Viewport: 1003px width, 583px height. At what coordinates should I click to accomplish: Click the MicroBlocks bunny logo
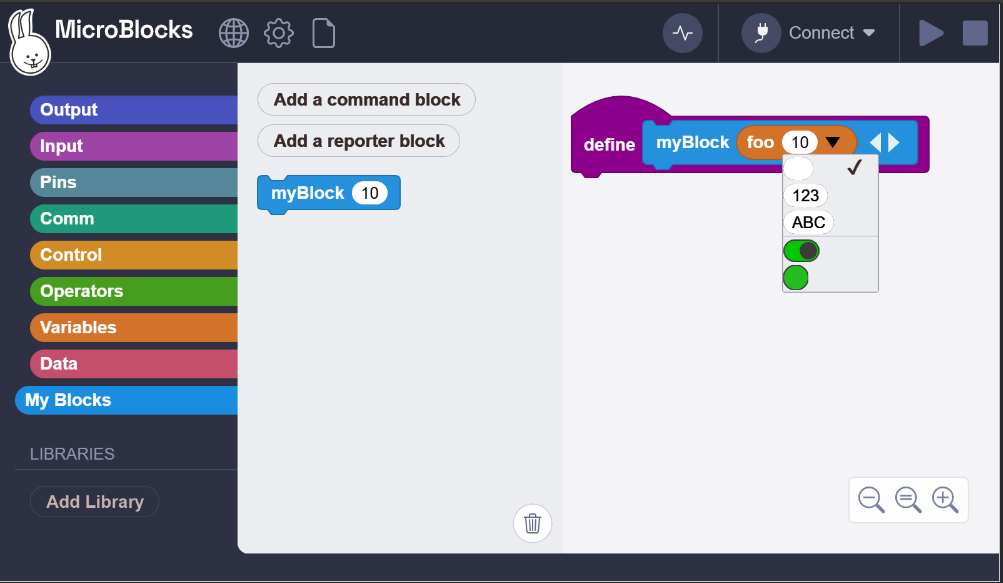pyautogui.click(x=28, y=43)
